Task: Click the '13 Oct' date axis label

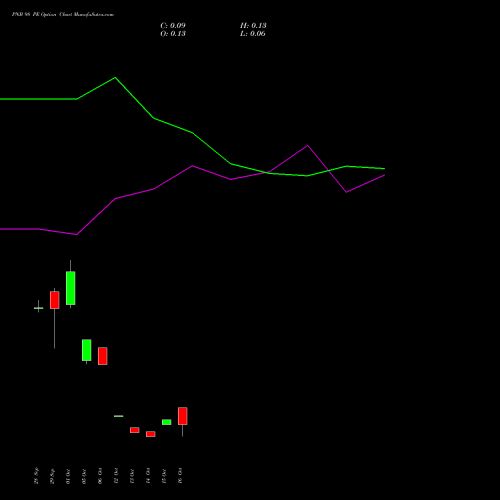Action: [x=132, y=476]
